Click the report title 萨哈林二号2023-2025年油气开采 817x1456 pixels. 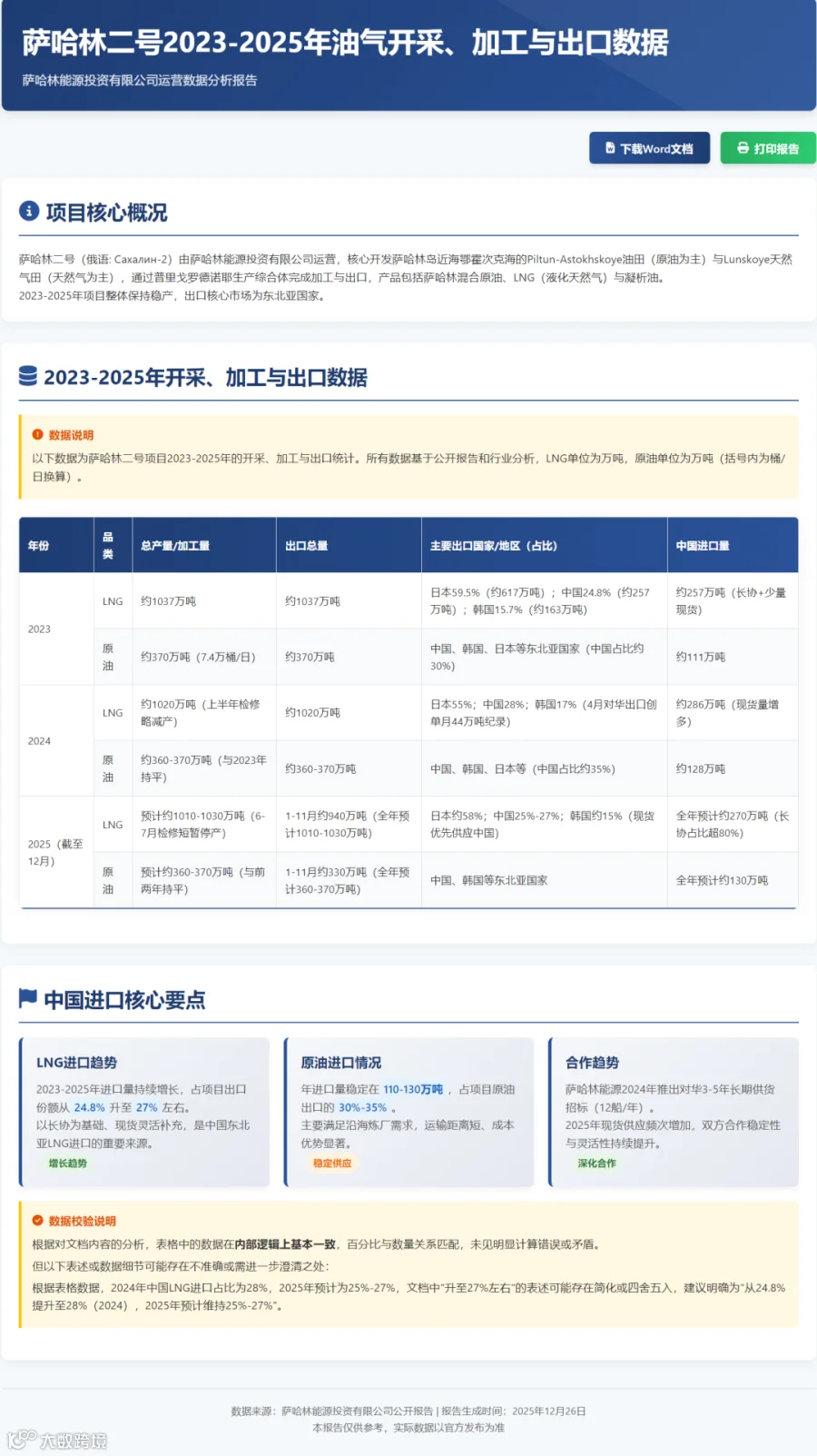[x=345, y=43]
